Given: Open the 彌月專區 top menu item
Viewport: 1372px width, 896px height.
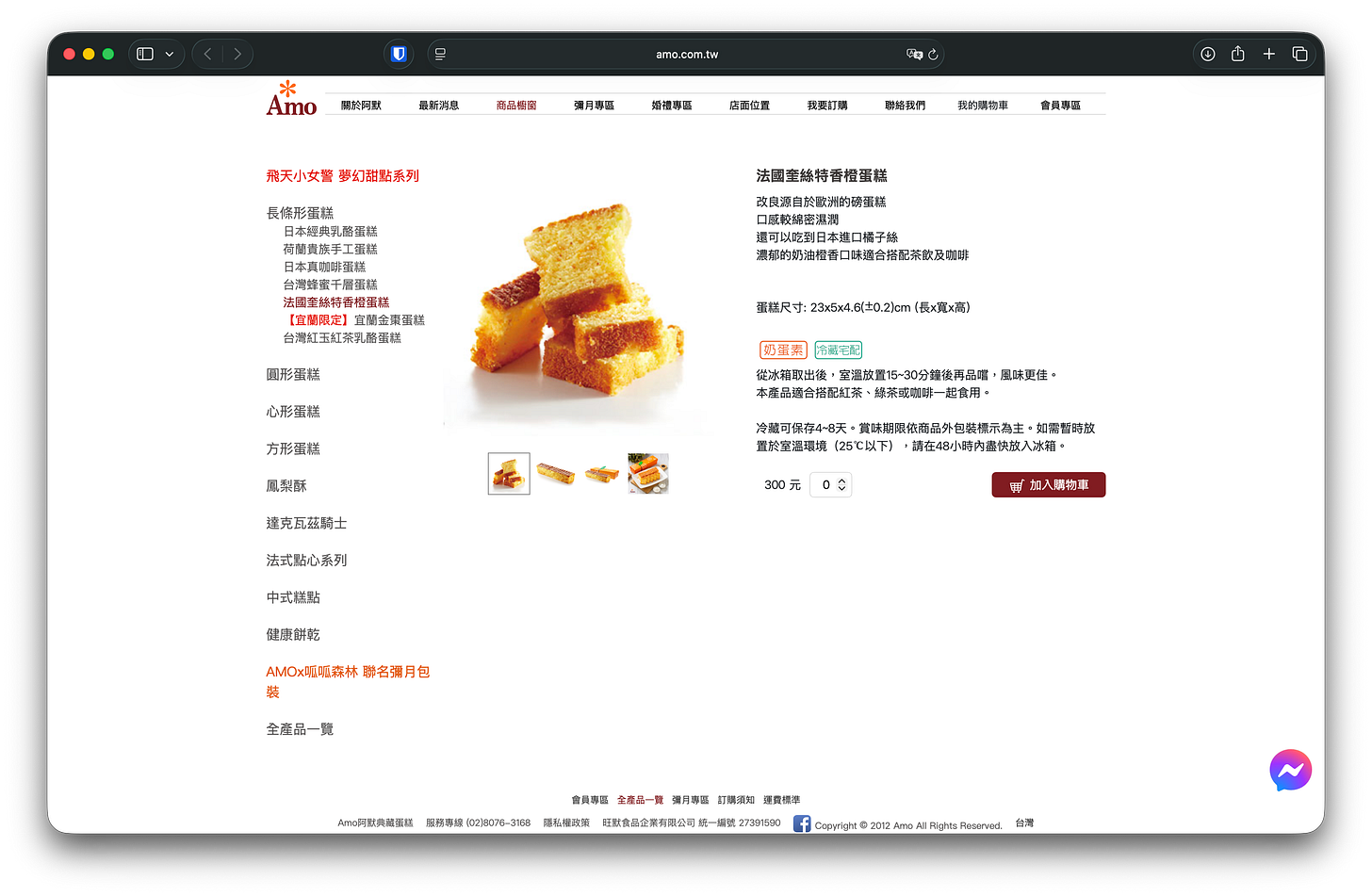Looking at the screenshot, I should click(595, 106).
